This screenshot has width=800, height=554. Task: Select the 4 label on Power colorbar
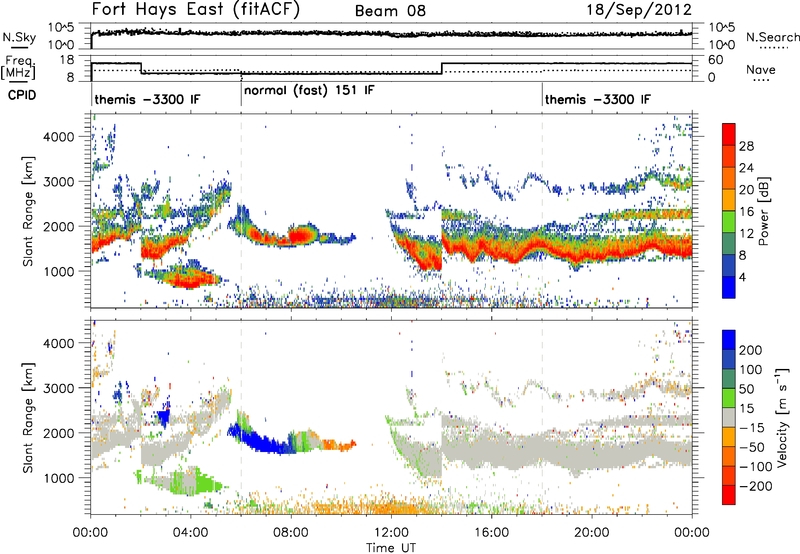pos(742,276)
